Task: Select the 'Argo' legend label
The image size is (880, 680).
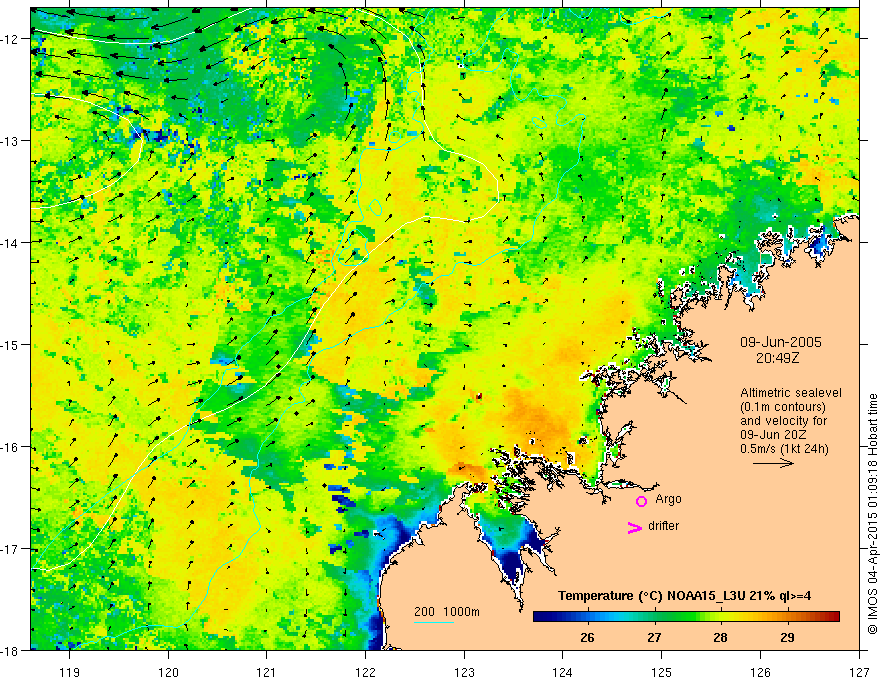Action: (668, 499)
